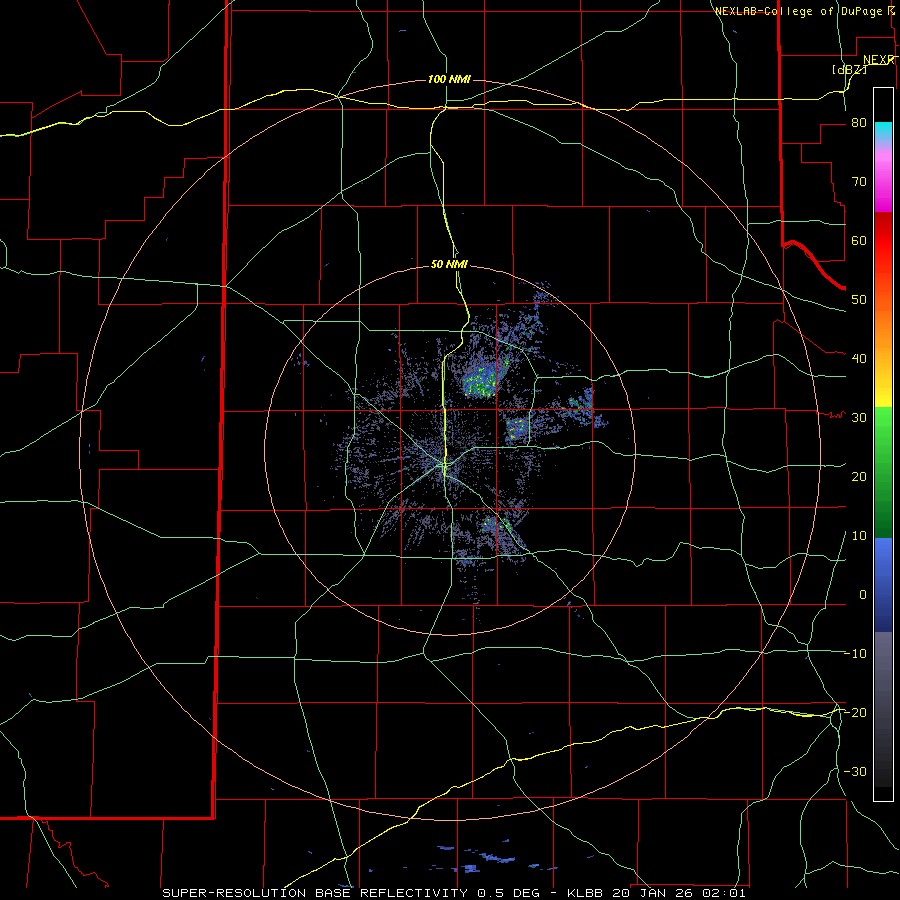900x900 pixels.
Task: Click the 10 value on the dBZ scale
Action: click(859, 536)
